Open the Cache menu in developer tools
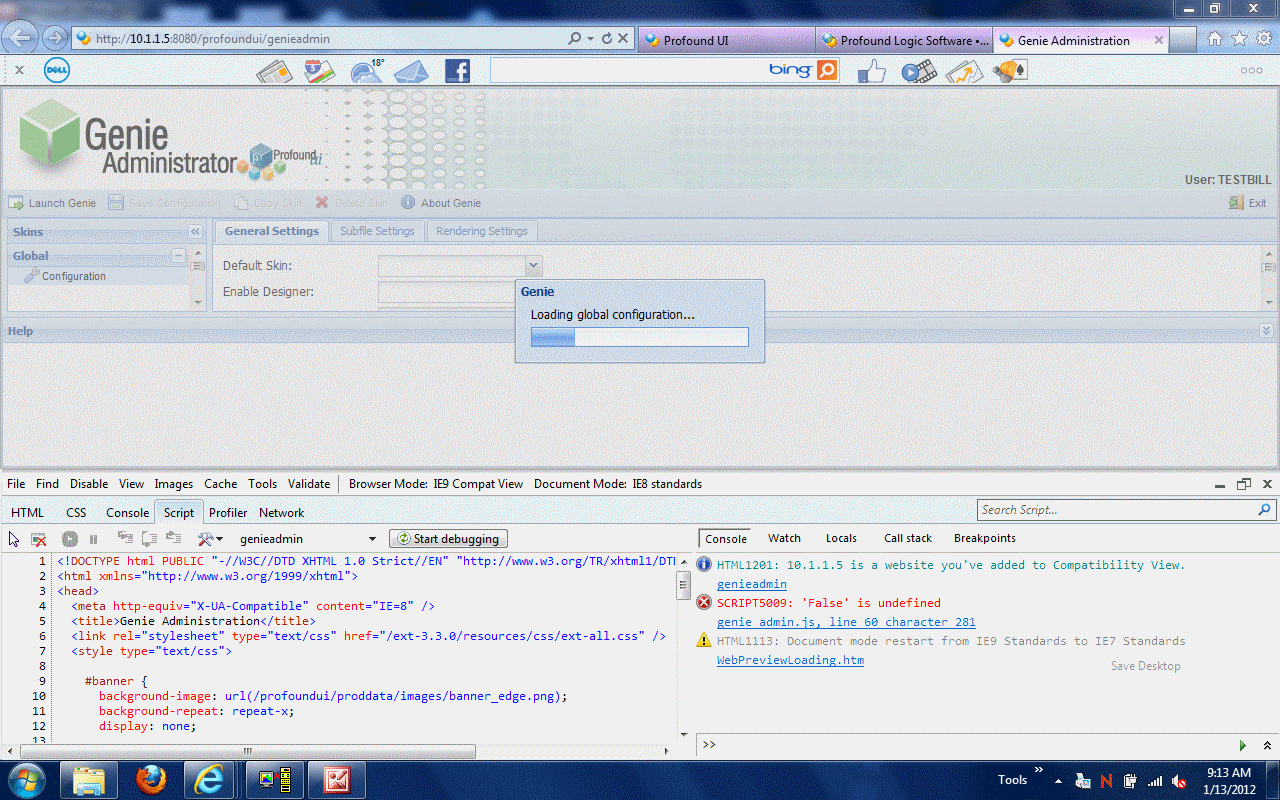The image size is (1280, 800). coord(221,483)
